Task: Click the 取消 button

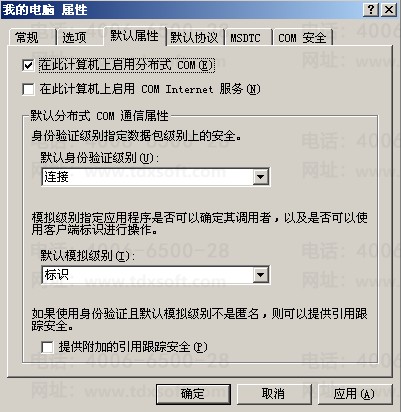Action: [x=274, y=394]
